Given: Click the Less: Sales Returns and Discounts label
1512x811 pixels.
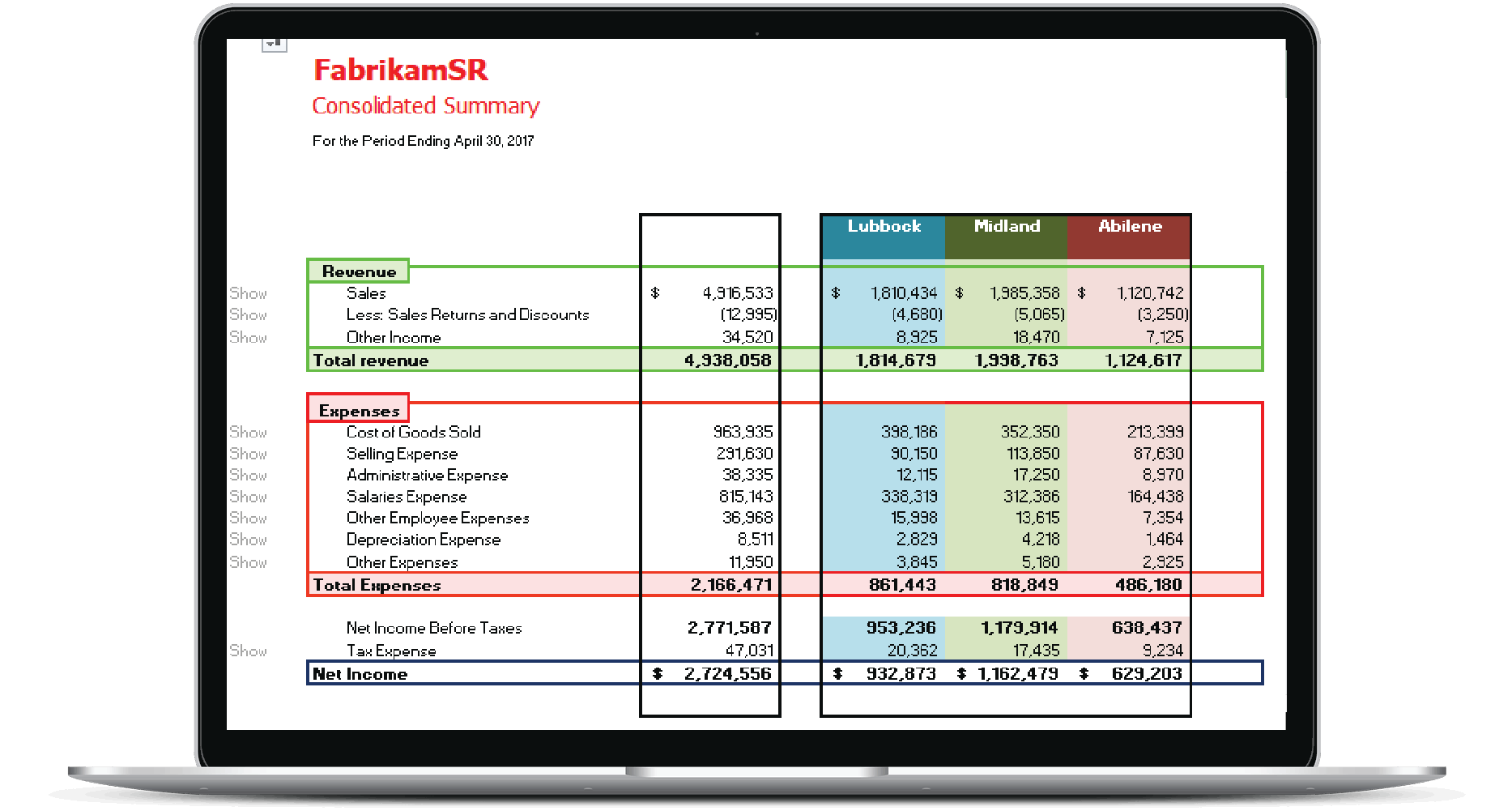Looking at the screenshot, I should (x=468, y=314).
